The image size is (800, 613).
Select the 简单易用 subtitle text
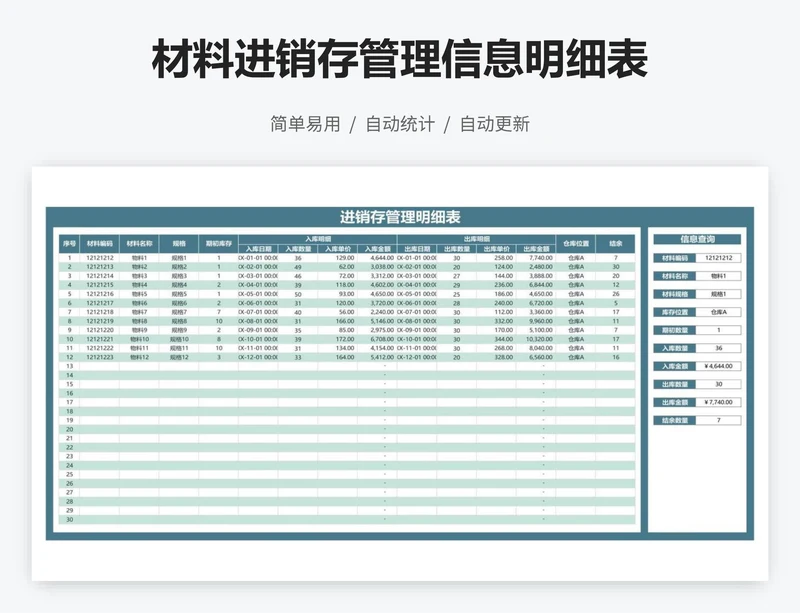pos(305,124)
